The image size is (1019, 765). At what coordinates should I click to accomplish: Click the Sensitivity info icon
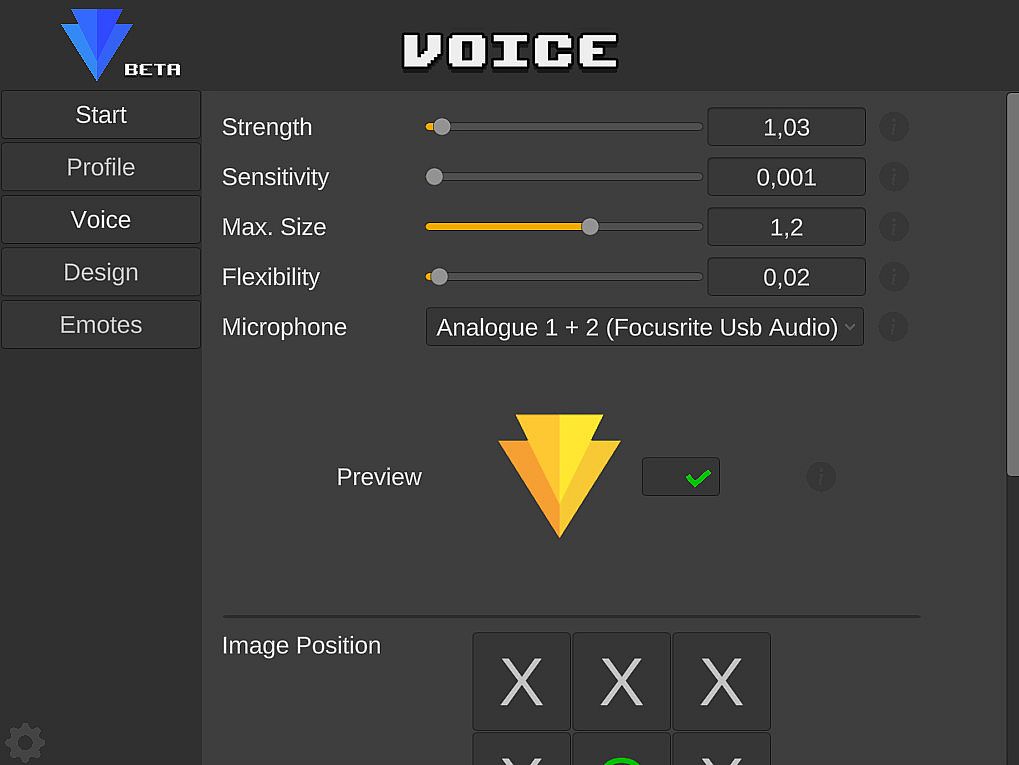(x=893, y=177)
